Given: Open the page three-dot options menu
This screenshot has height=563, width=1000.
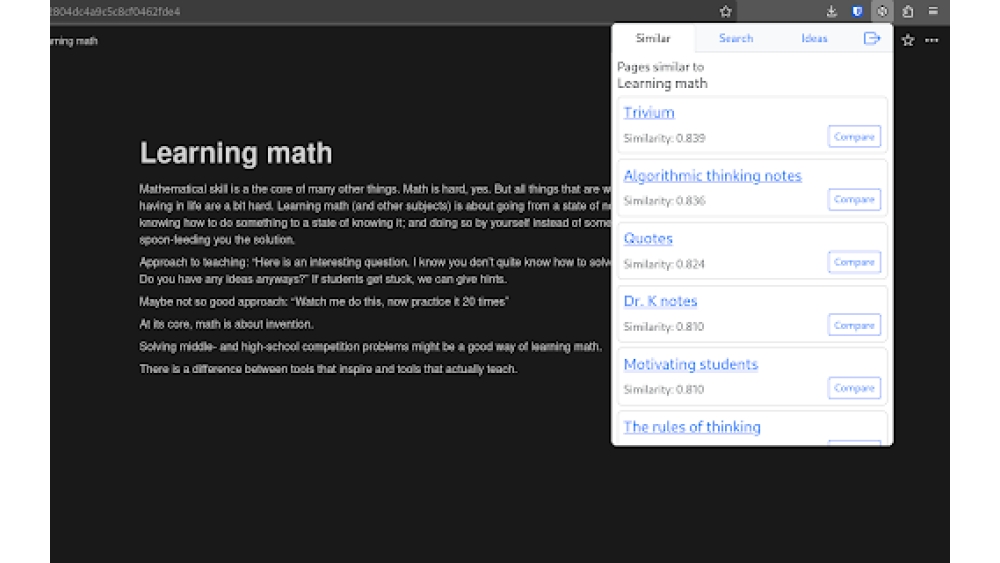Looking at the screenshot, I should point(932,40).
